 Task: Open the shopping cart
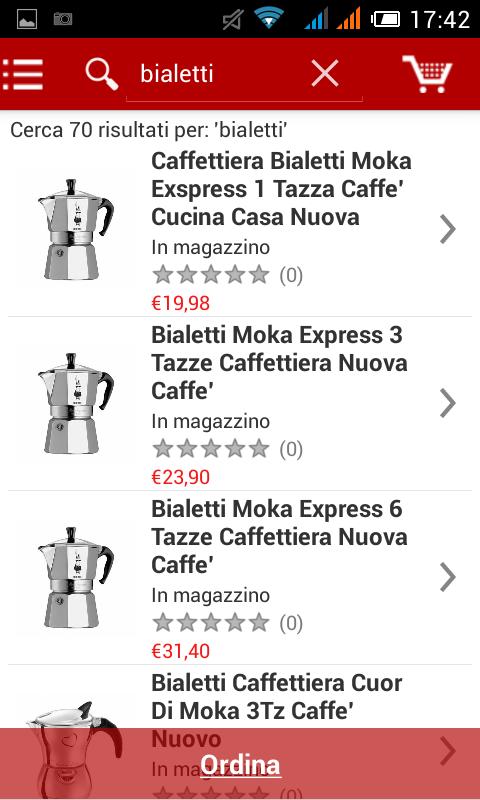(427, 74)
